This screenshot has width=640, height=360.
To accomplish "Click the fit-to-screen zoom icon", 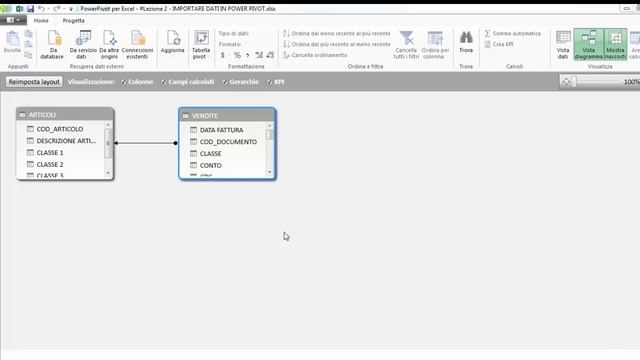I will pos(566,82).
